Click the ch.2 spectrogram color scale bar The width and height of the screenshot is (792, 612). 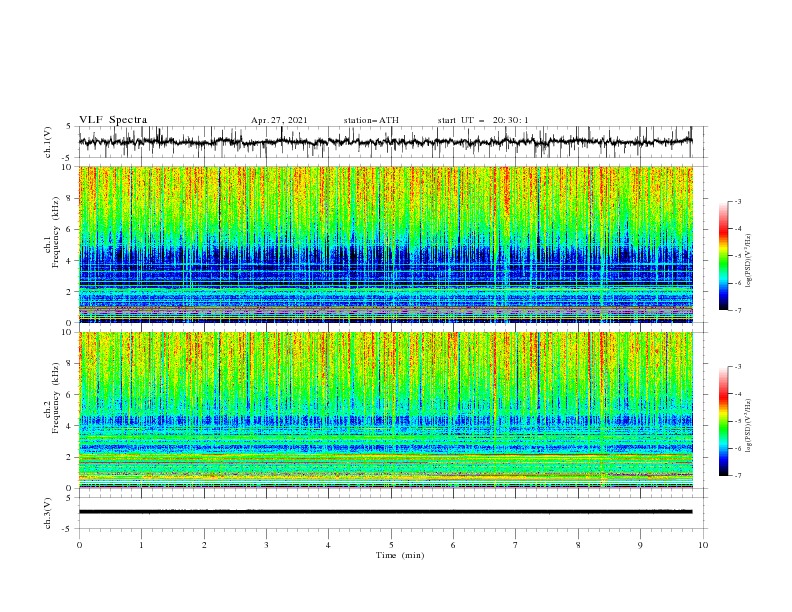723,421
